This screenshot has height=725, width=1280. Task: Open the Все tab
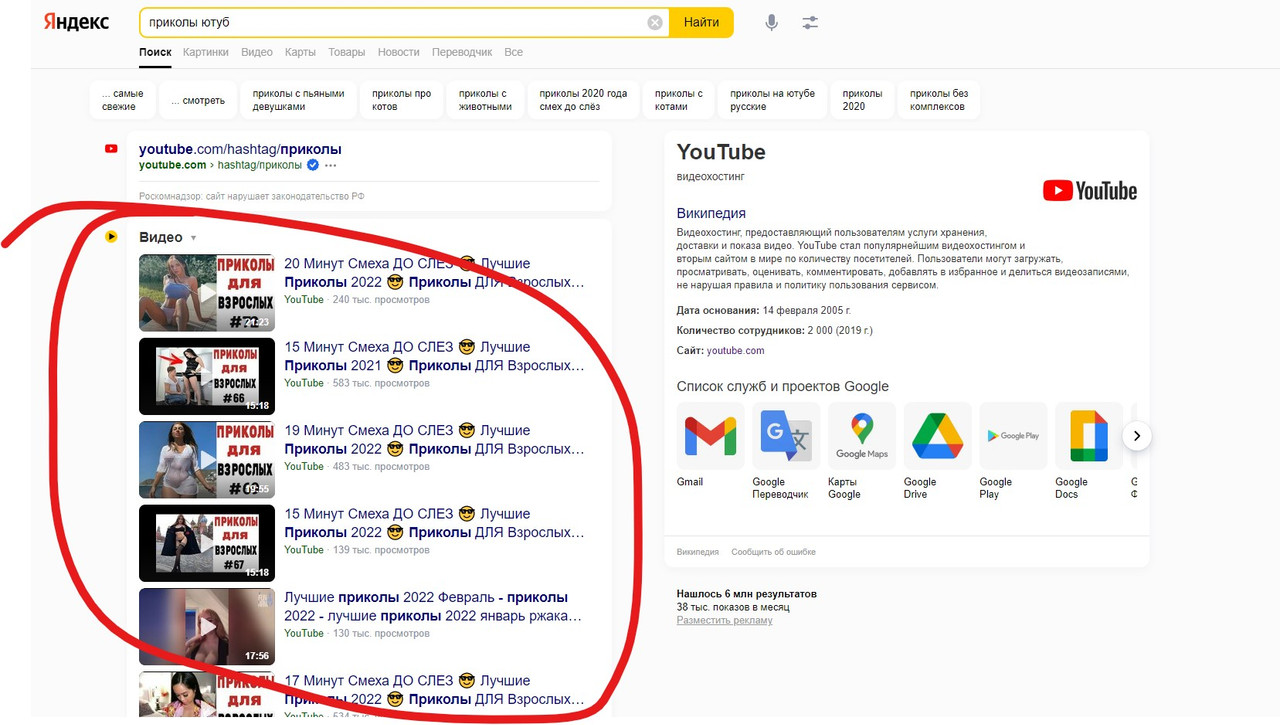point(514,52)
